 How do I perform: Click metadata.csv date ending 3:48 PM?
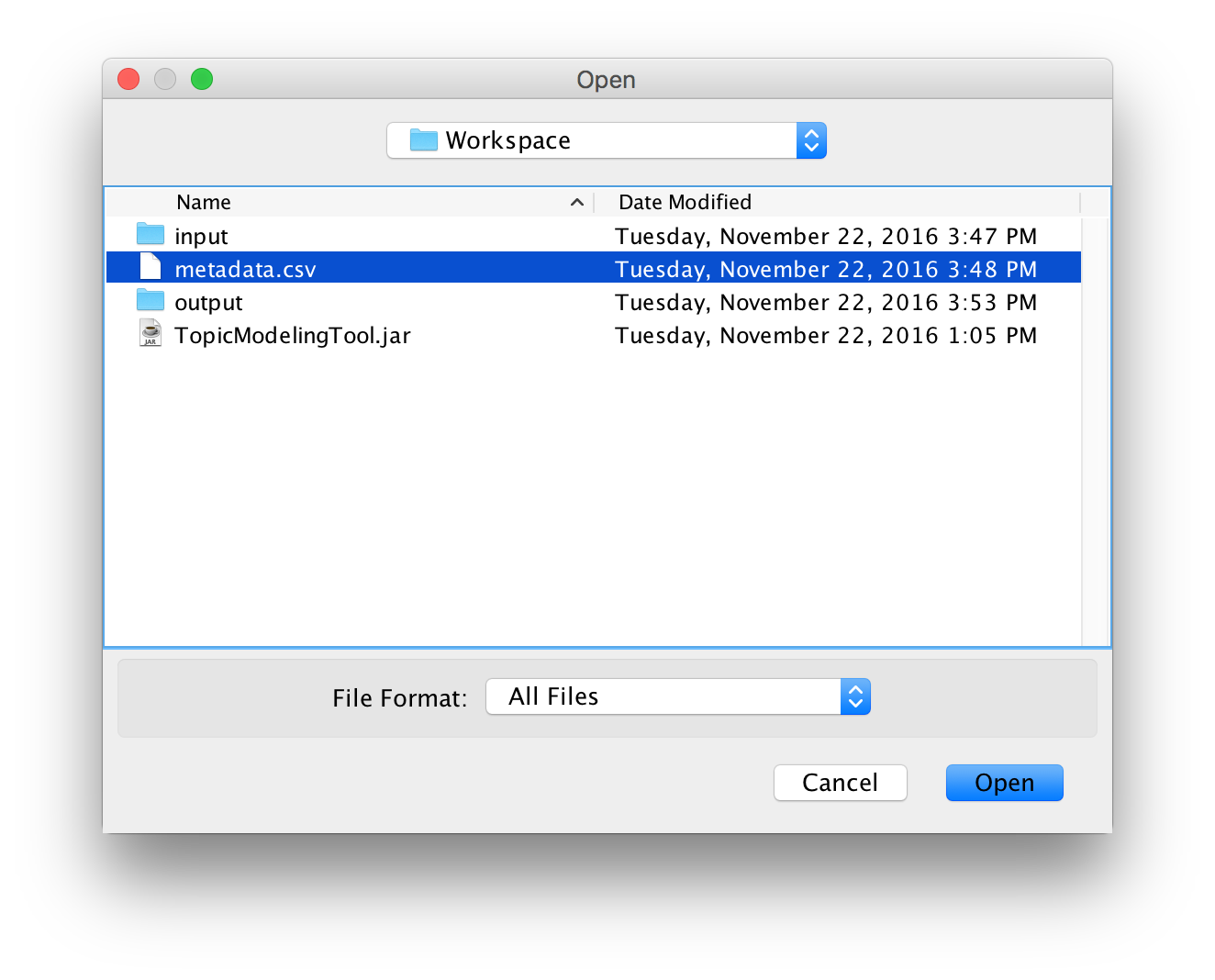click(x=826, y=270)
